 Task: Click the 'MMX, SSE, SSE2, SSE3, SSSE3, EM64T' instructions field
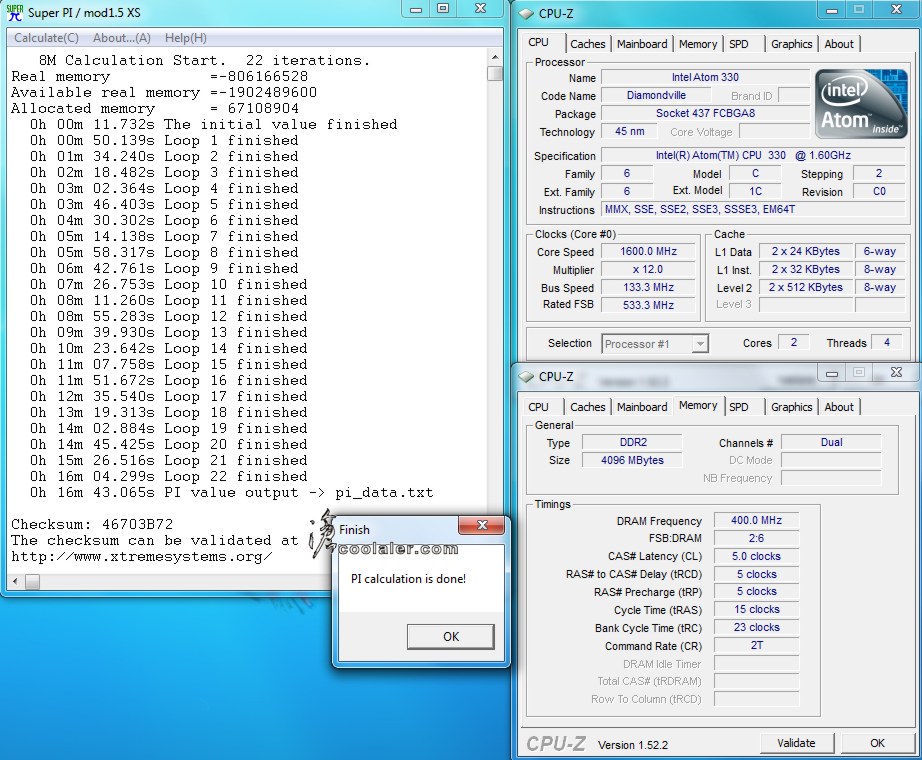coord(753,209)
